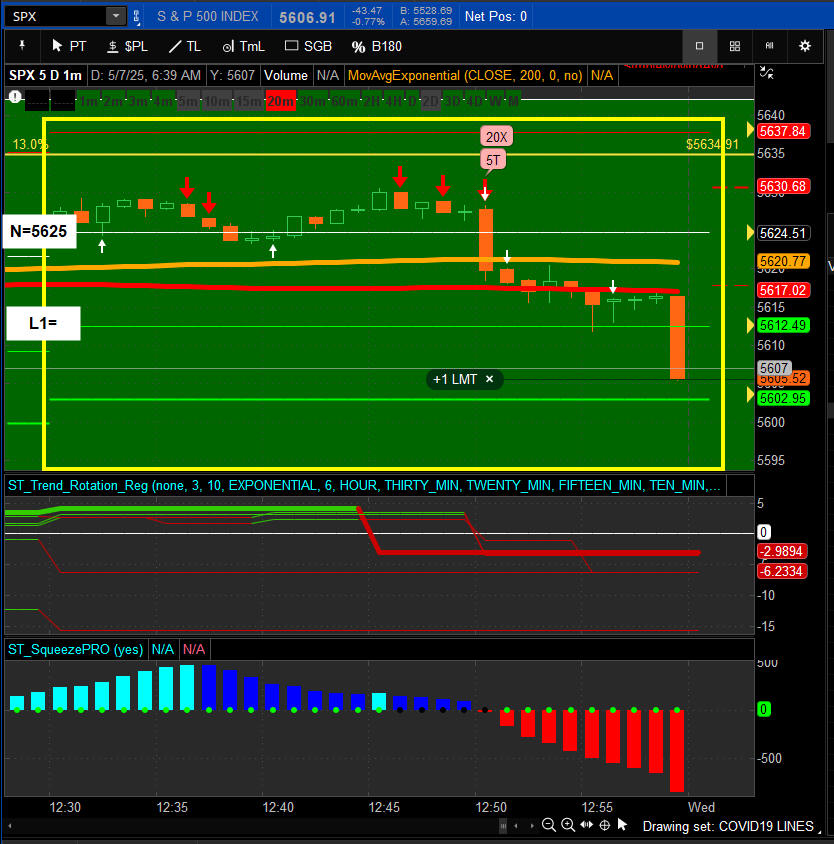Click the Volume study label
This screenshot has height=844, width=834.
pos(285,75)
